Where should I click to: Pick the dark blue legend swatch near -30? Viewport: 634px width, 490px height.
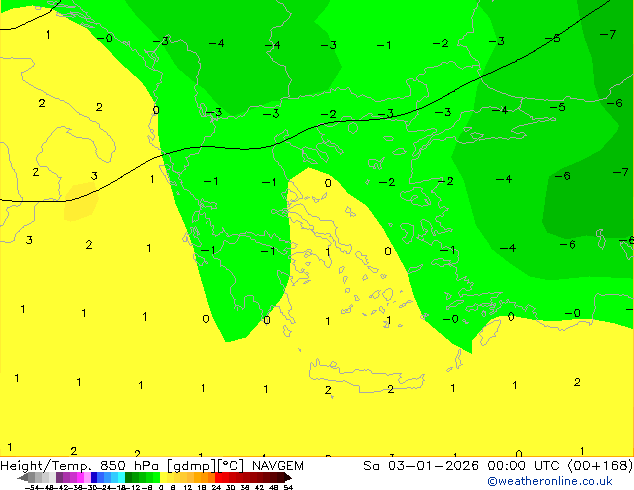tap(94, 477)
